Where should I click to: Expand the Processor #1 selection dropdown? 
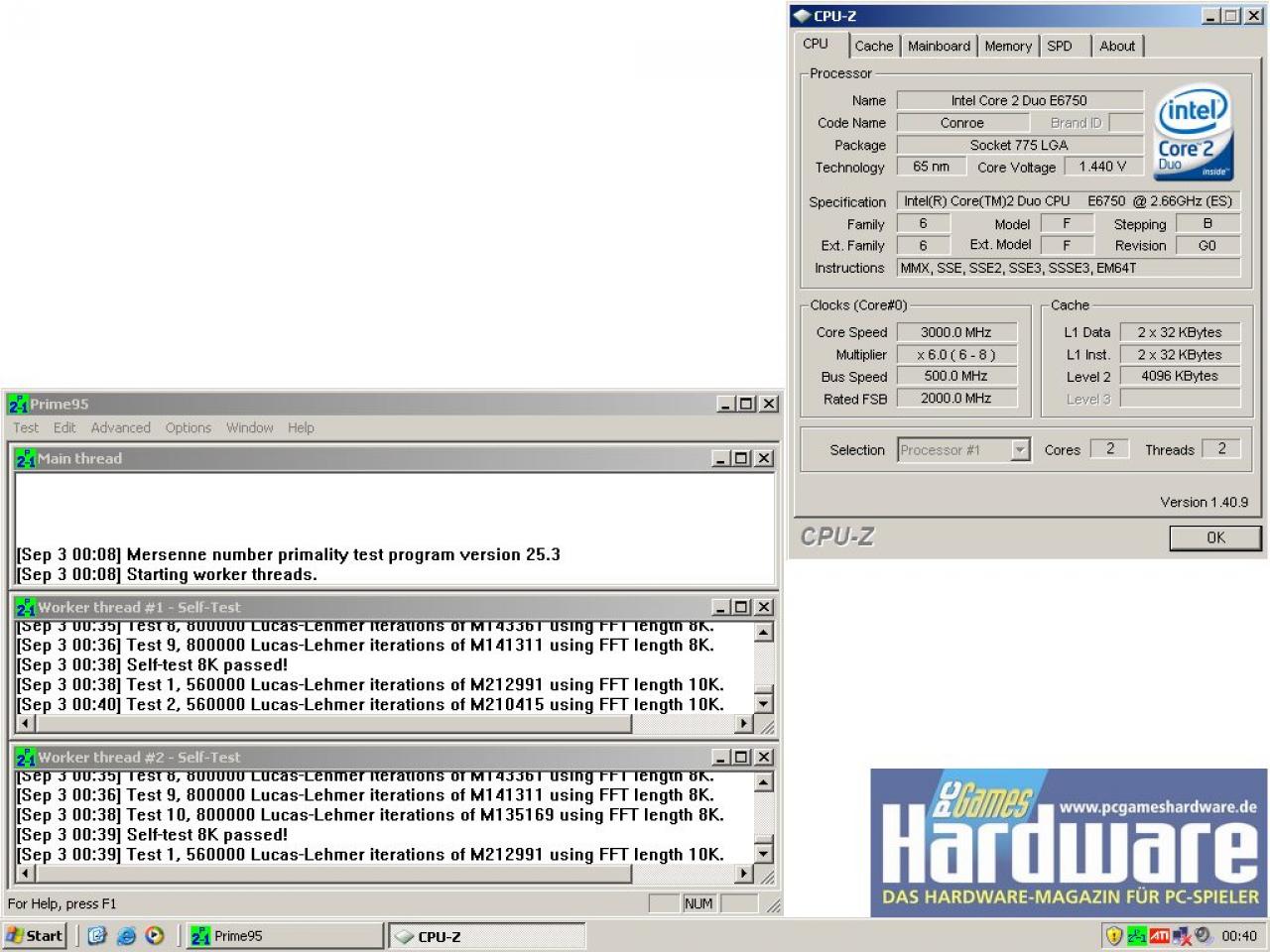(1020, 450)
